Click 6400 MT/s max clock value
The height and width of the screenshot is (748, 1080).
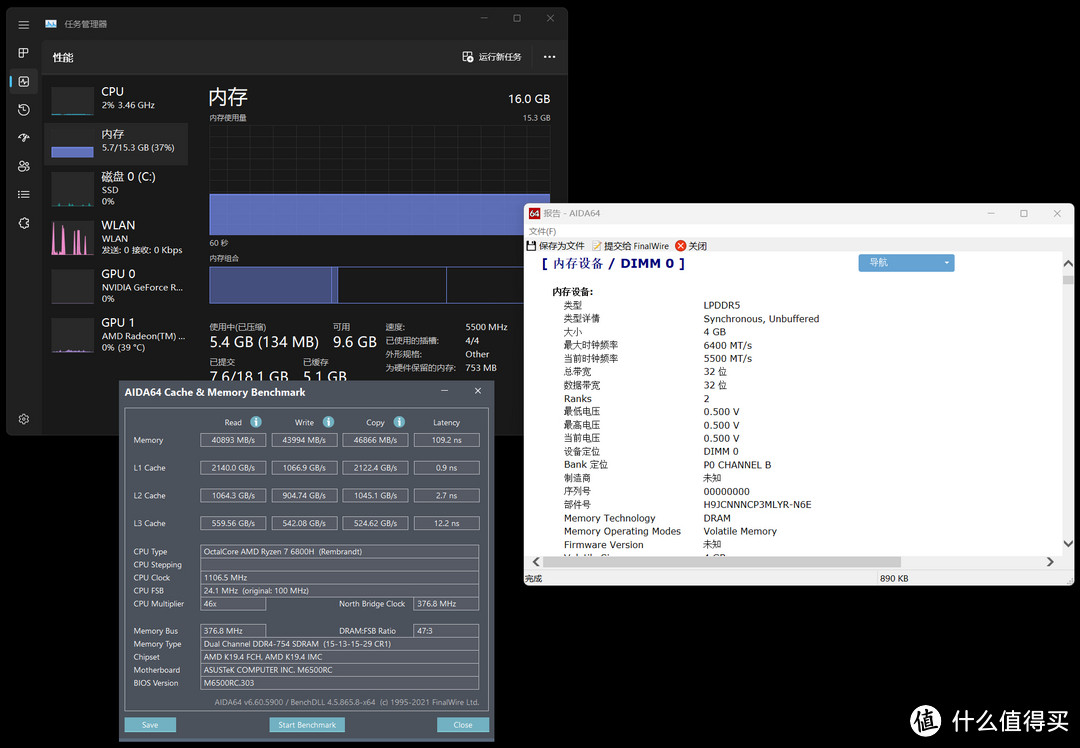point(727,345)
